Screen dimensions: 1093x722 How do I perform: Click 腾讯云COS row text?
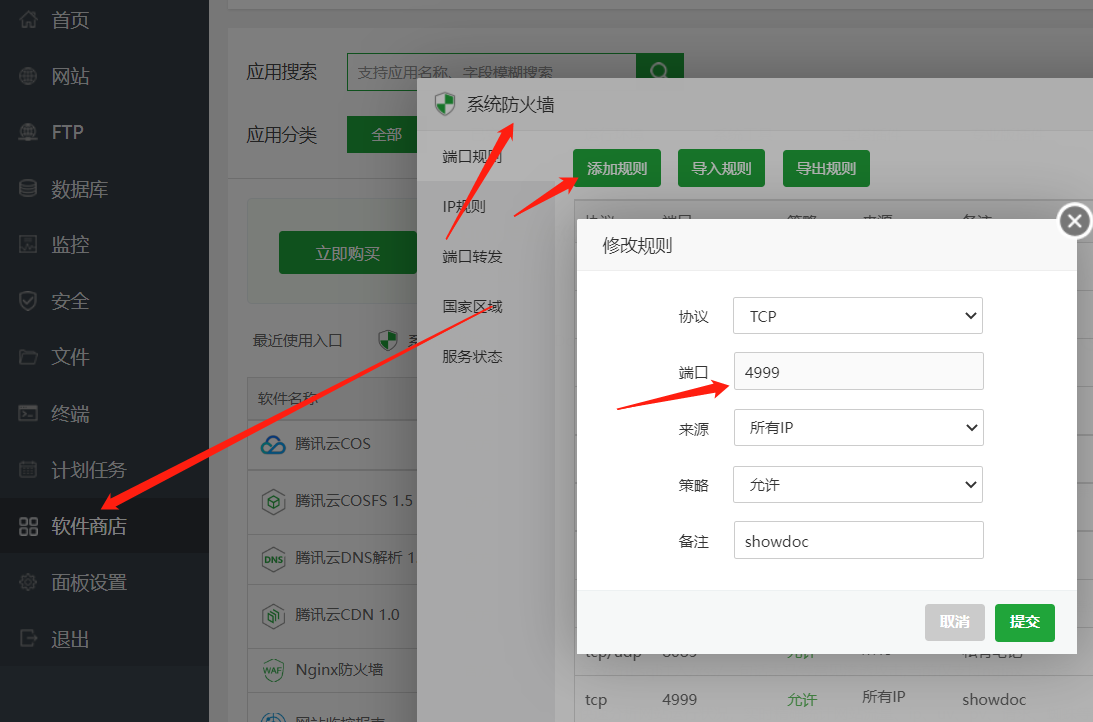(x=333, y=443)
